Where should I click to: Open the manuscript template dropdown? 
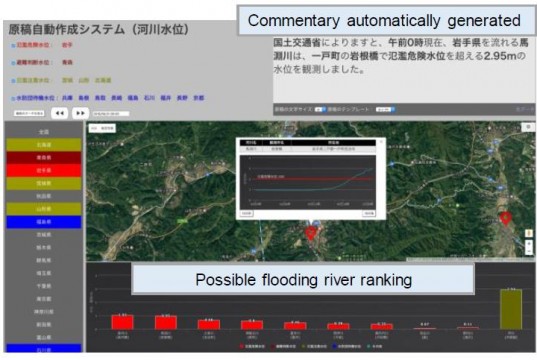[385, 109]
